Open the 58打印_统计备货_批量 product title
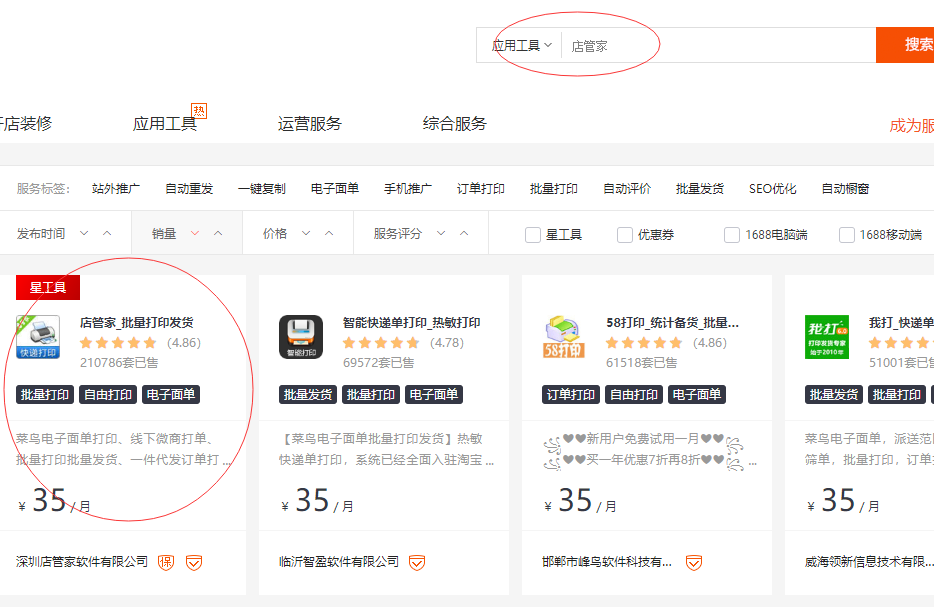 coord(673,323)
